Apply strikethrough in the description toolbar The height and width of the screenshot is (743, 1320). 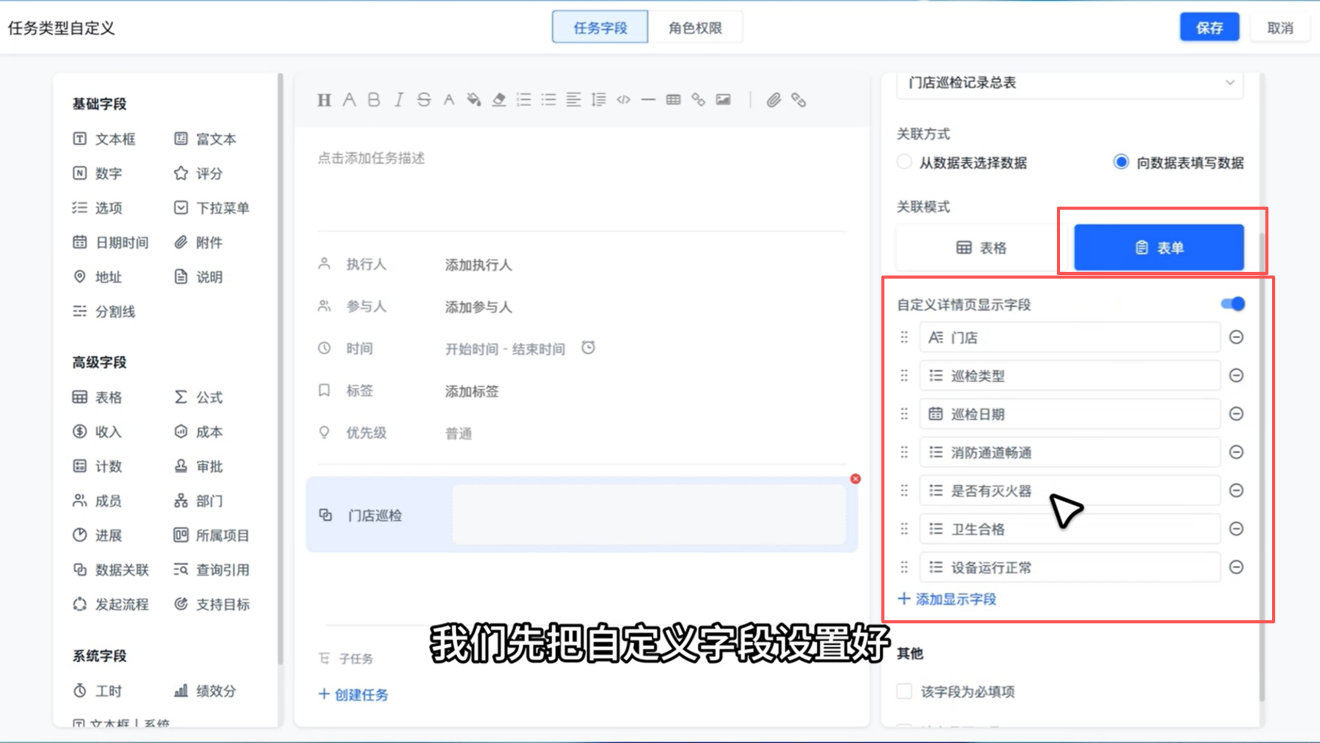point(424,100)
